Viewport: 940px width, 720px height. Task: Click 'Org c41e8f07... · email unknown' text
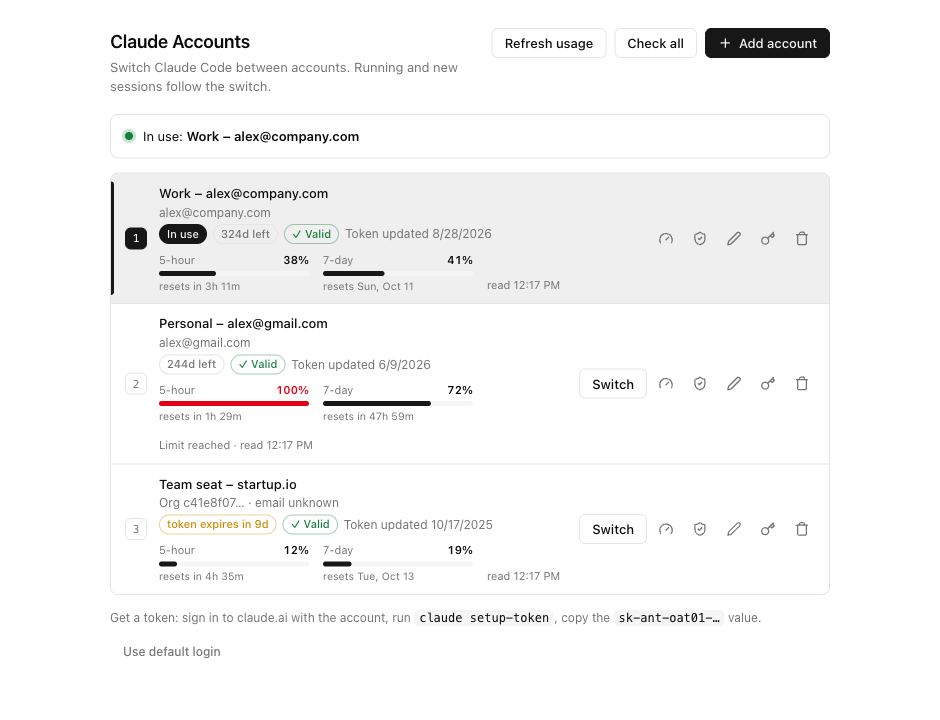(249, 502)
